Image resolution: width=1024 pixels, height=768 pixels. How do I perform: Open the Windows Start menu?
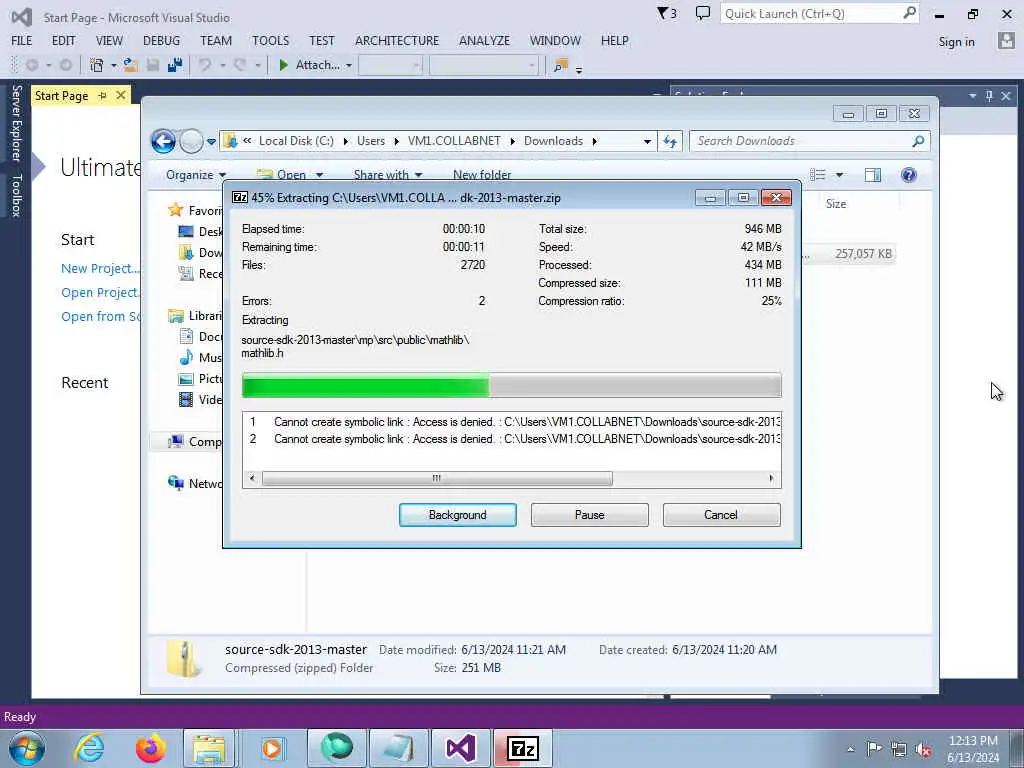point(25,748)
